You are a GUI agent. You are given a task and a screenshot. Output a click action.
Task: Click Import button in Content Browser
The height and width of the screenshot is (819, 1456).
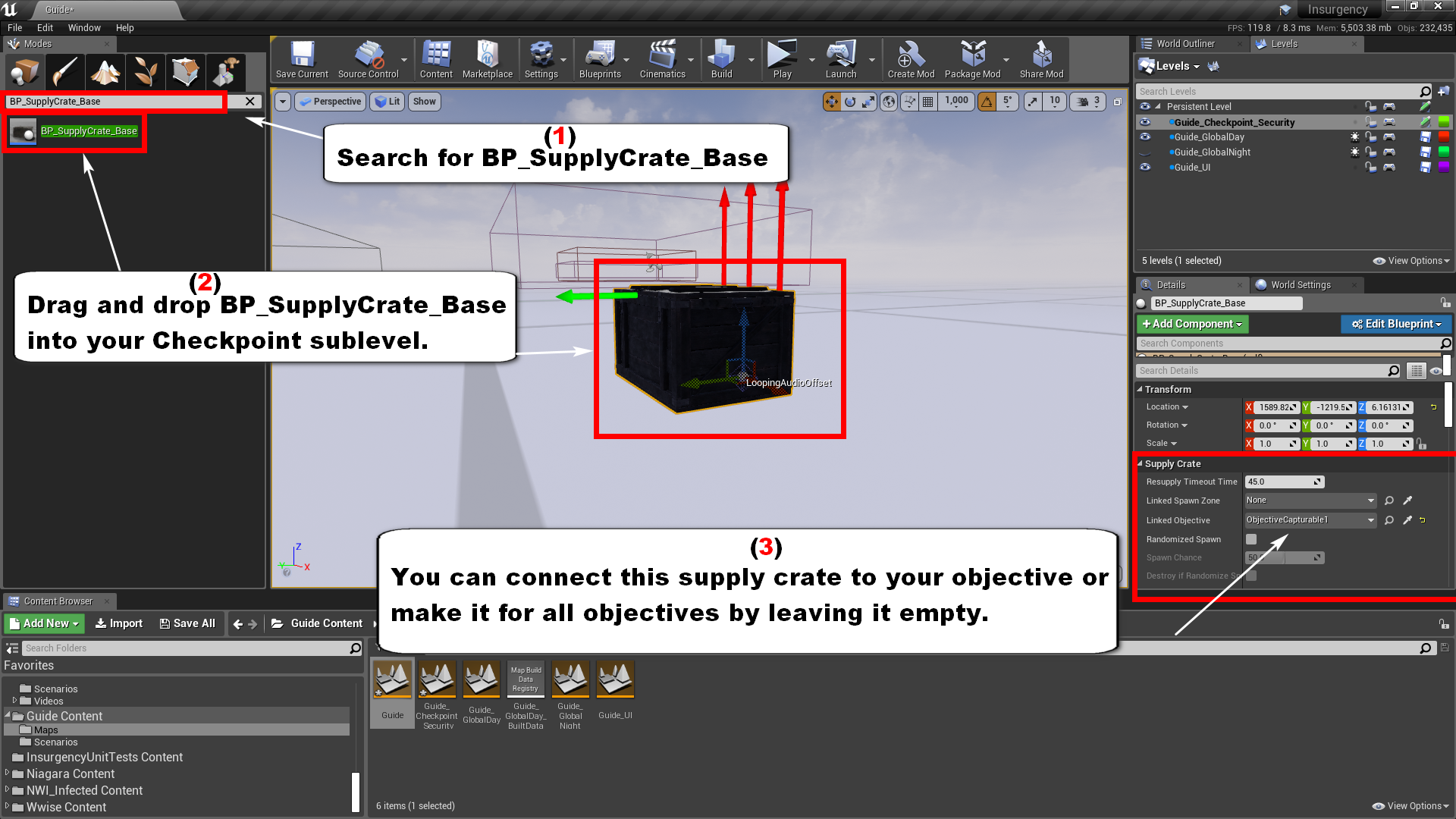click(119, 623)
